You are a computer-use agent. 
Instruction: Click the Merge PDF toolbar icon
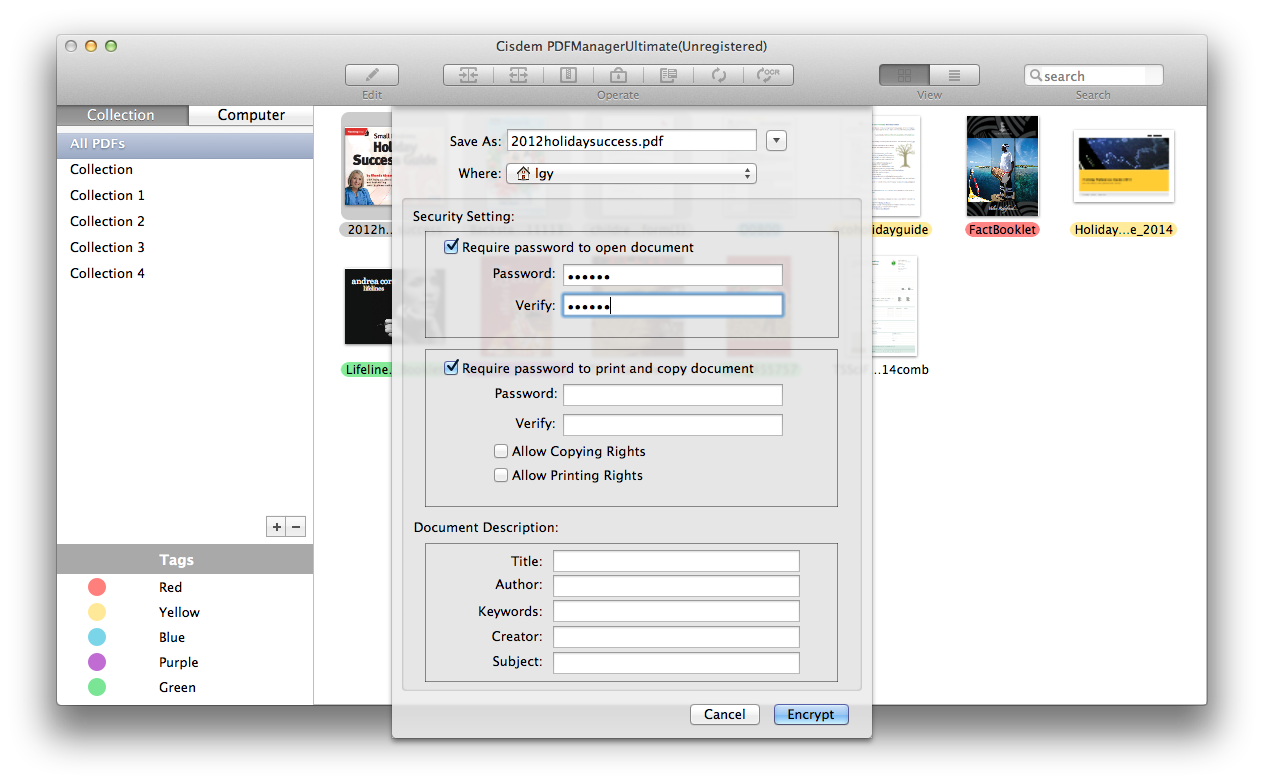468,75
